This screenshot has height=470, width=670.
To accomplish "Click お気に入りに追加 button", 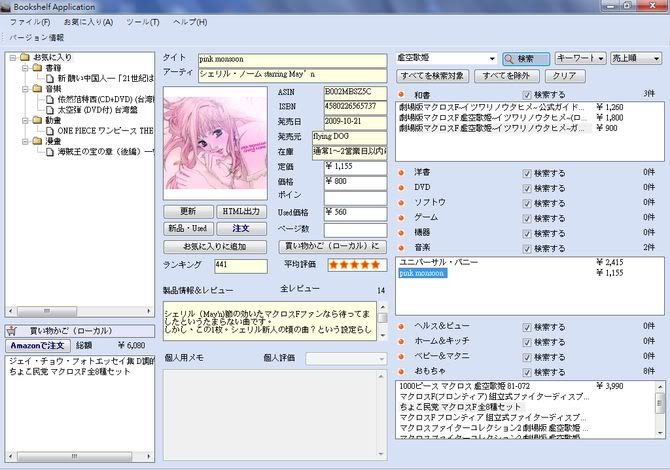I will [x=215, y=247].
